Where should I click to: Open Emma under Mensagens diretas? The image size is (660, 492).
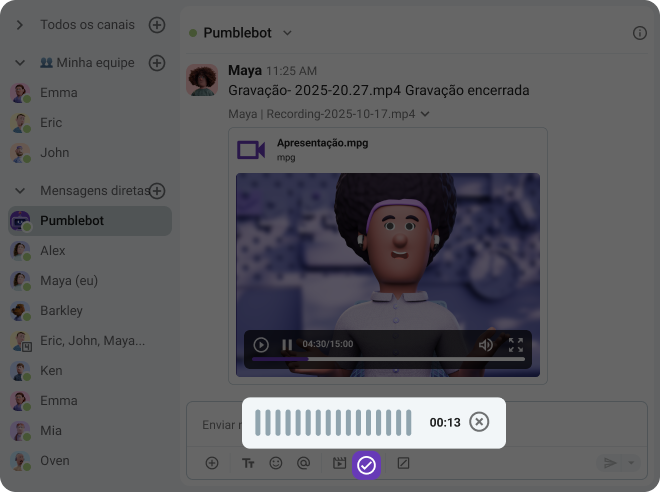pos(90,401)
